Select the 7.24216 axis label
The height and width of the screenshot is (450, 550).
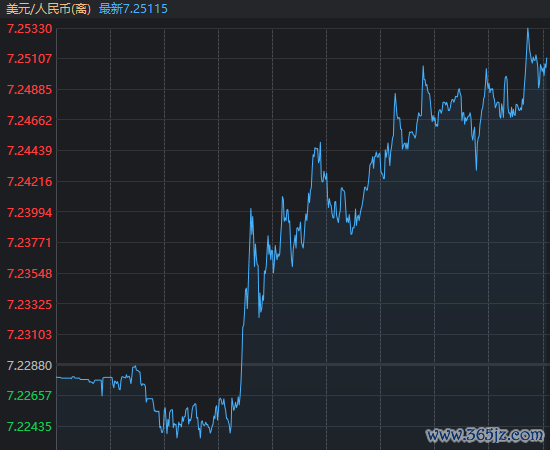pyautogui.click(x=29, y=182)
